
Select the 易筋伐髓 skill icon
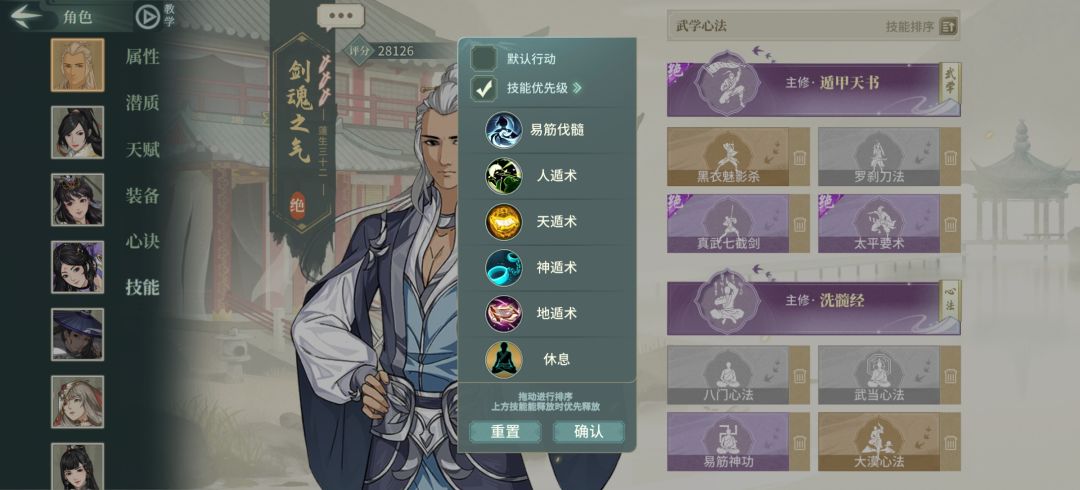click(x=503, y=130)
